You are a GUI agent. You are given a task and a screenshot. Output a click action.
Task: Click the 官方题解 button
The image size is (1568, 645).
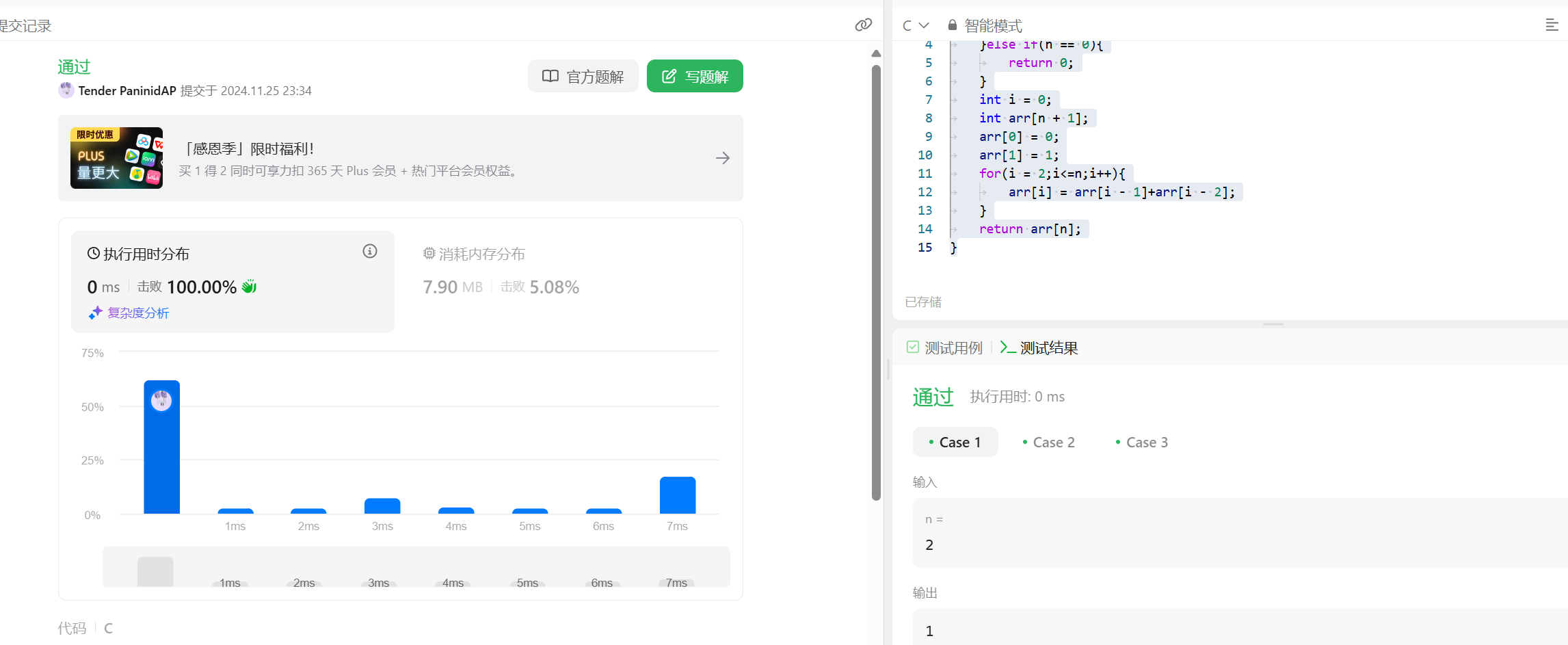(x=583, y=76)
